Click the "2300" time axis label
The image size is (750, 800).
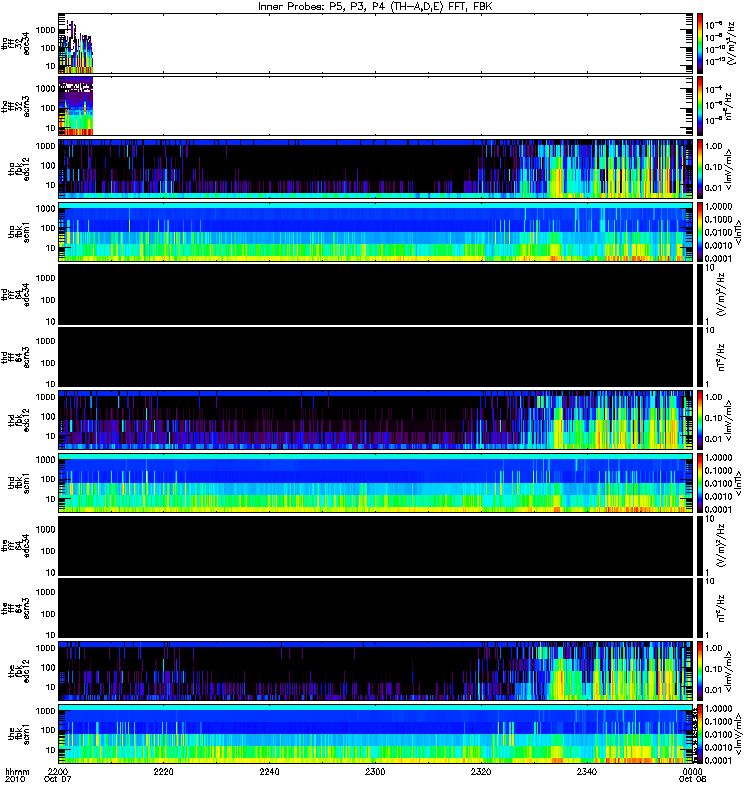click(375, 771)
